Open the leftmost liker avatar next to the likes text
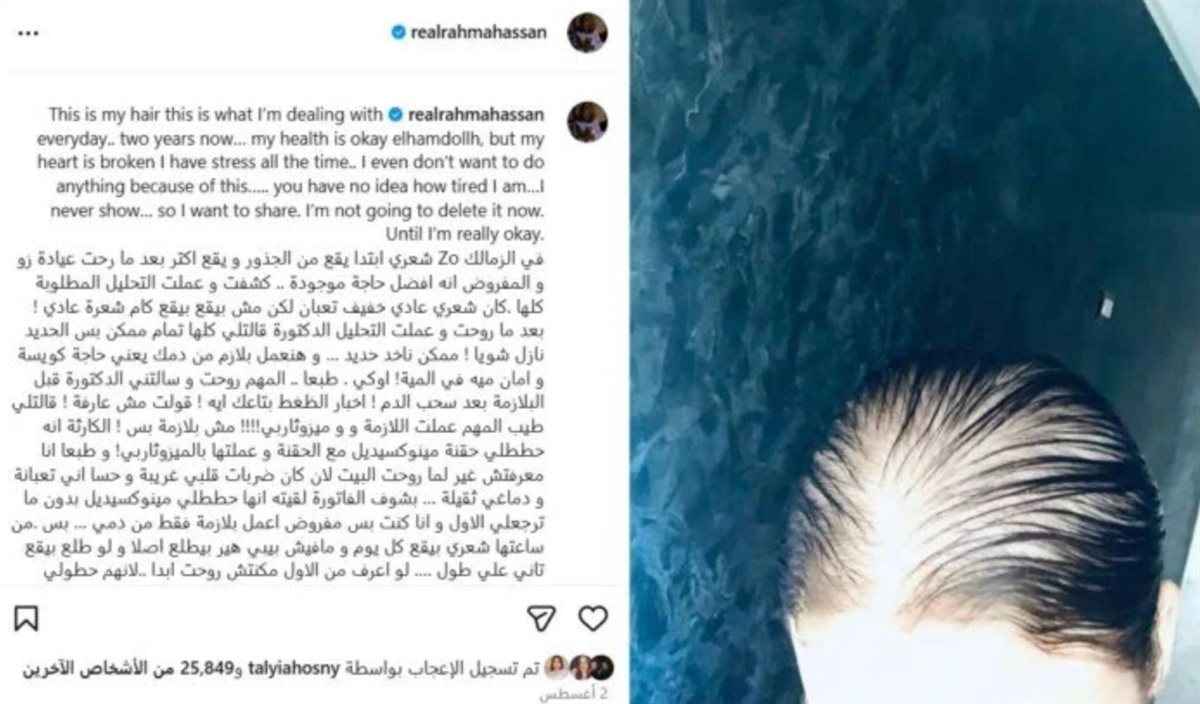Image resolution: width=1200 pixels, height=704 pixels. 558,667
